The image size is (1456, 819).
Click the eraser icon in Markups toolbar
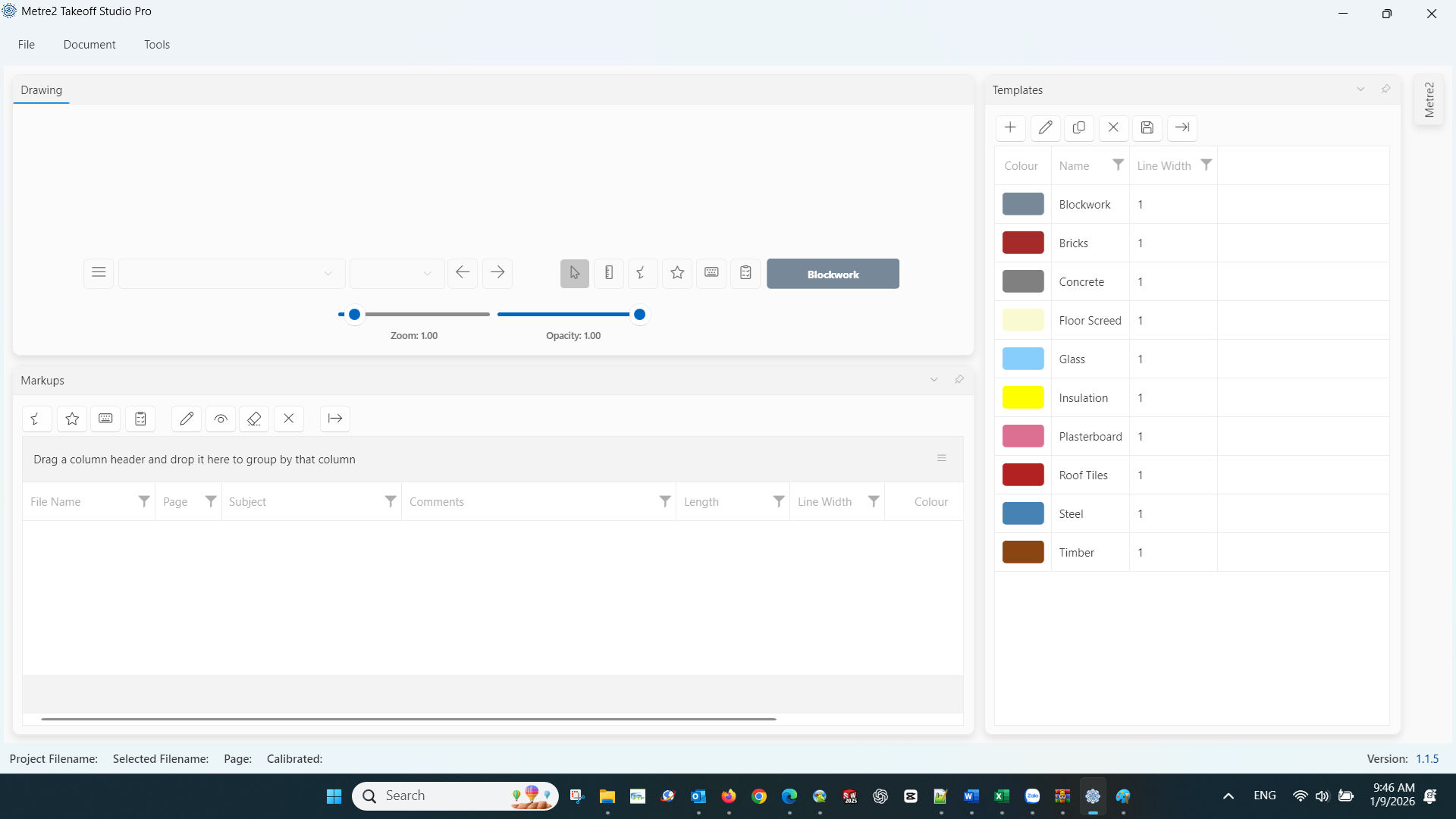[x=254, y=419]
